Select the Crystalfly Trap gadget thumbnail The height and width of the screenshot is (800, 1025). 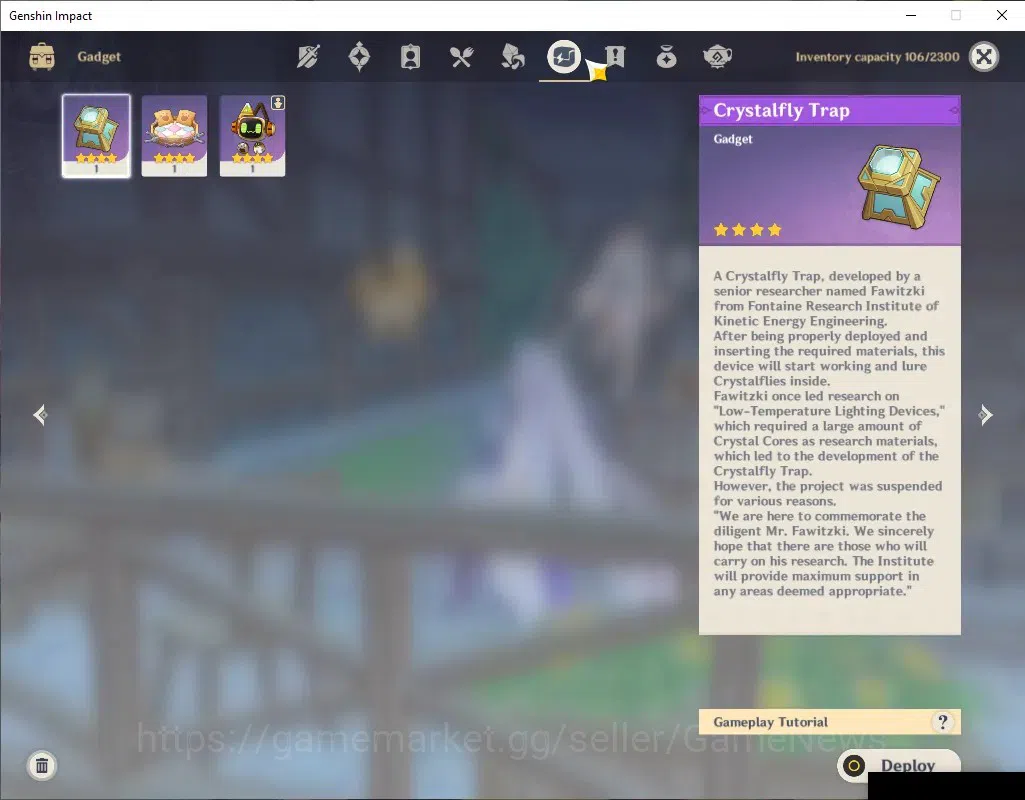click(x=96, y=136)
